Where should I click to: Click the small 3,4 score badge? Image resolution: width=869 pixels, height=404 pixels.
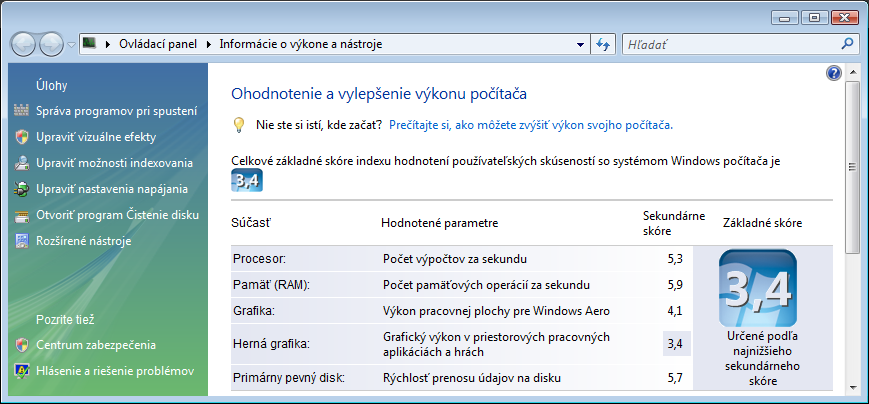coord(247,181)
